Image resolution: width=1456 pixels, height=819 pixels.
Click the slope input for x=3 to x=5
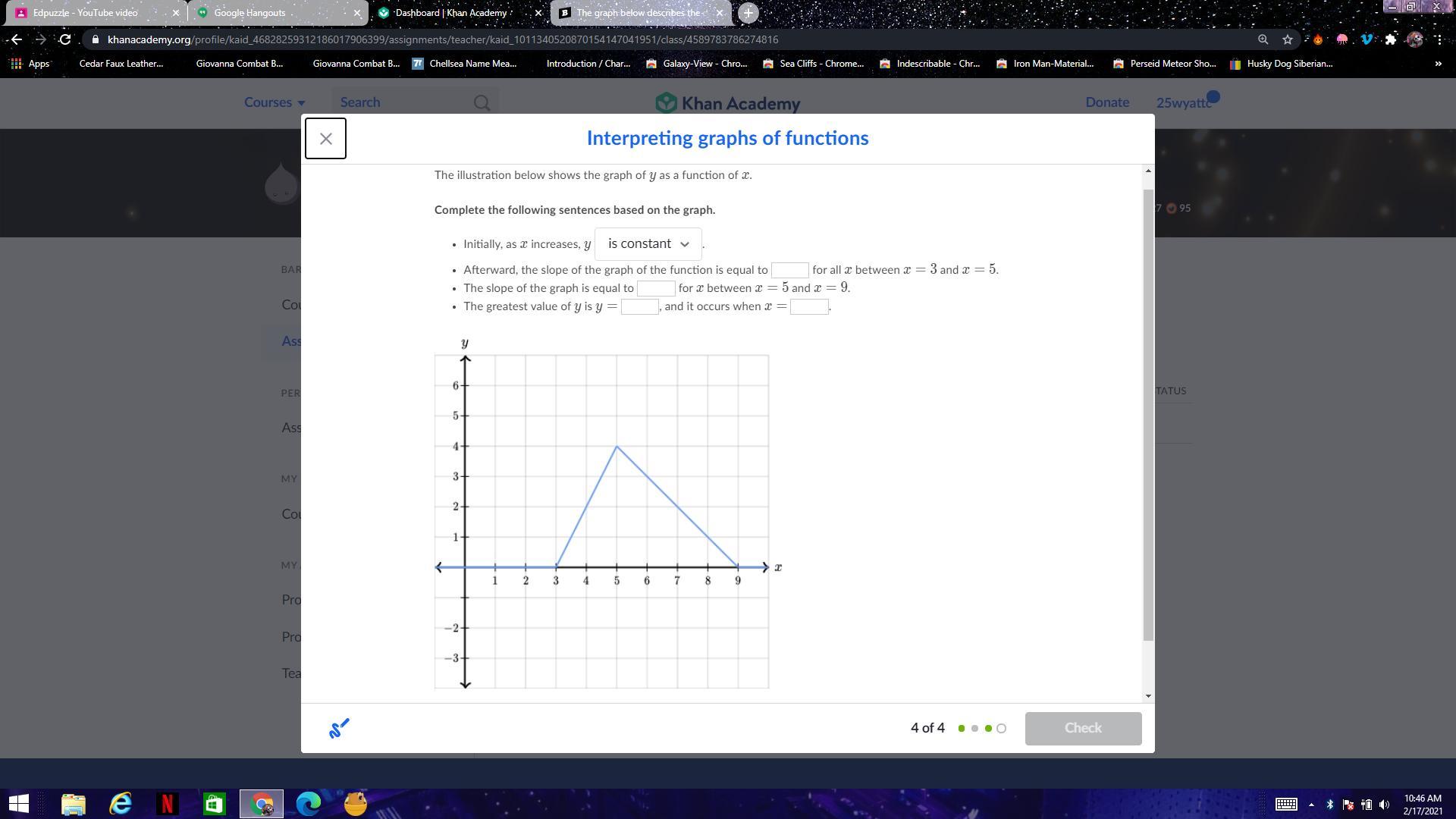(x=789, y=270)
